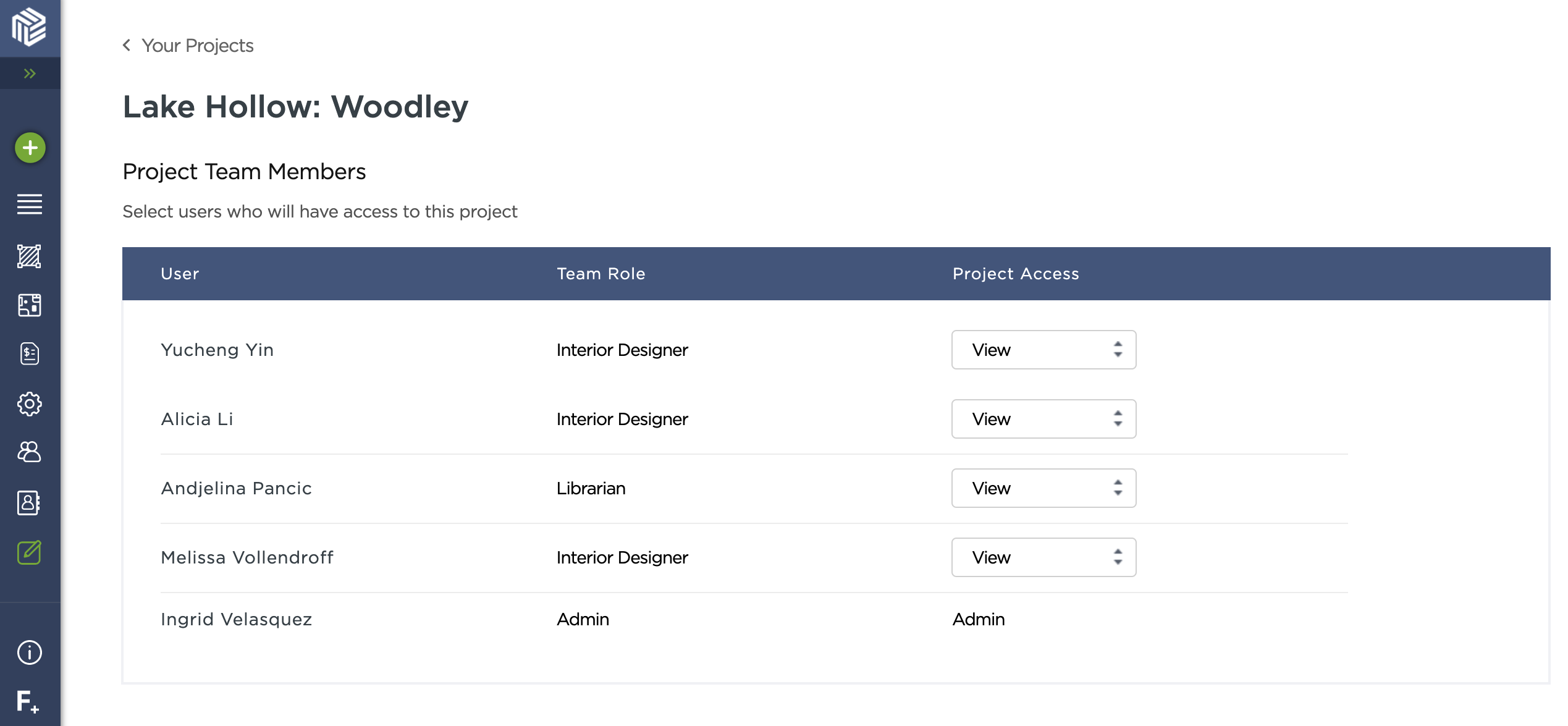Open the address book icon in sidebar
Viewport: 1568px width, 726px height.
[x=29, y=502]
